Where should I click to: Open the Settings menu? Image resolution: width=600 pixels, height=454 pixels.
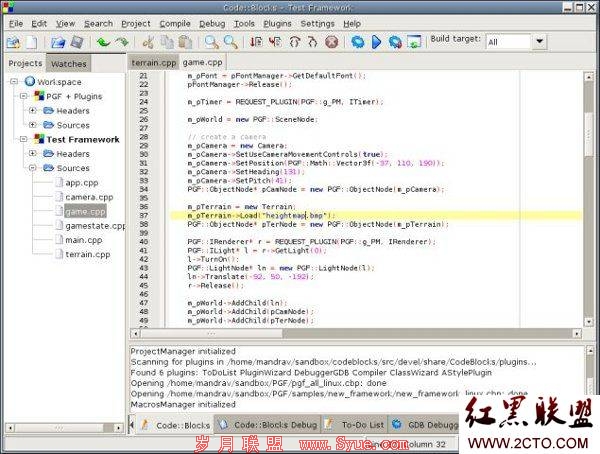(317, 24)
